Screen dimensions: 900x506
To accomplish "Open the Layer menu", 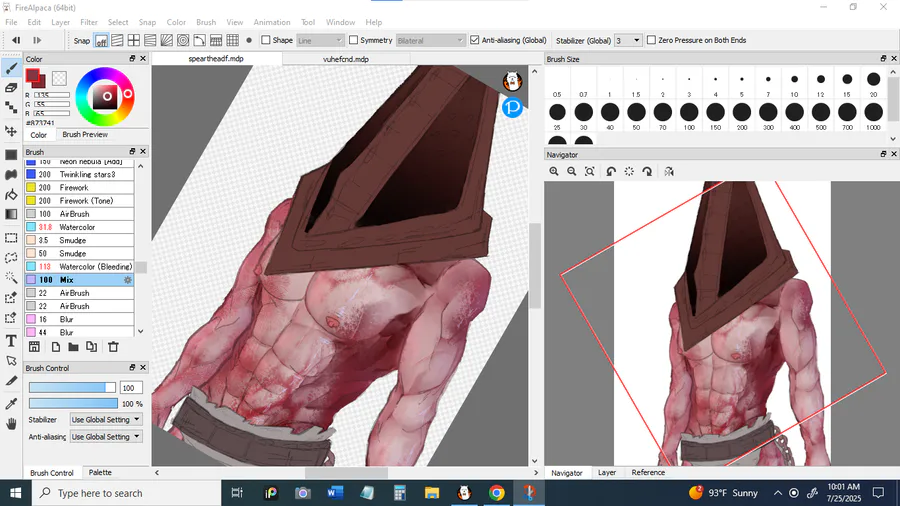I will [x=60, y=22].
